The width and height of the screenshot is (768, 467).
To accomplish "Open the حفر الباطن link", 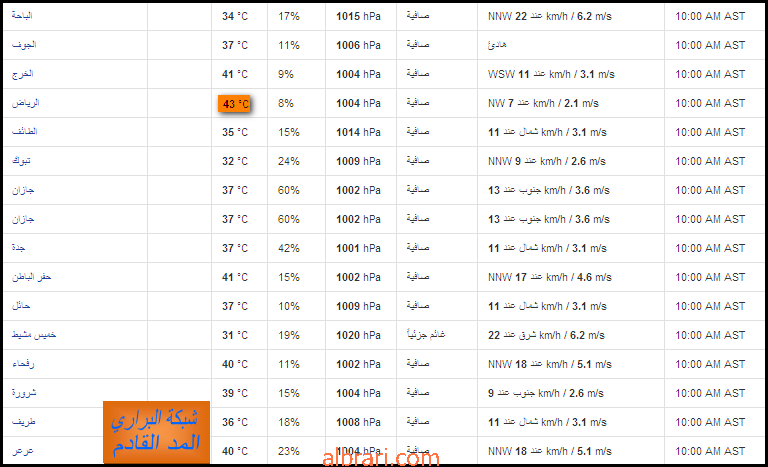I will [32, 277].
